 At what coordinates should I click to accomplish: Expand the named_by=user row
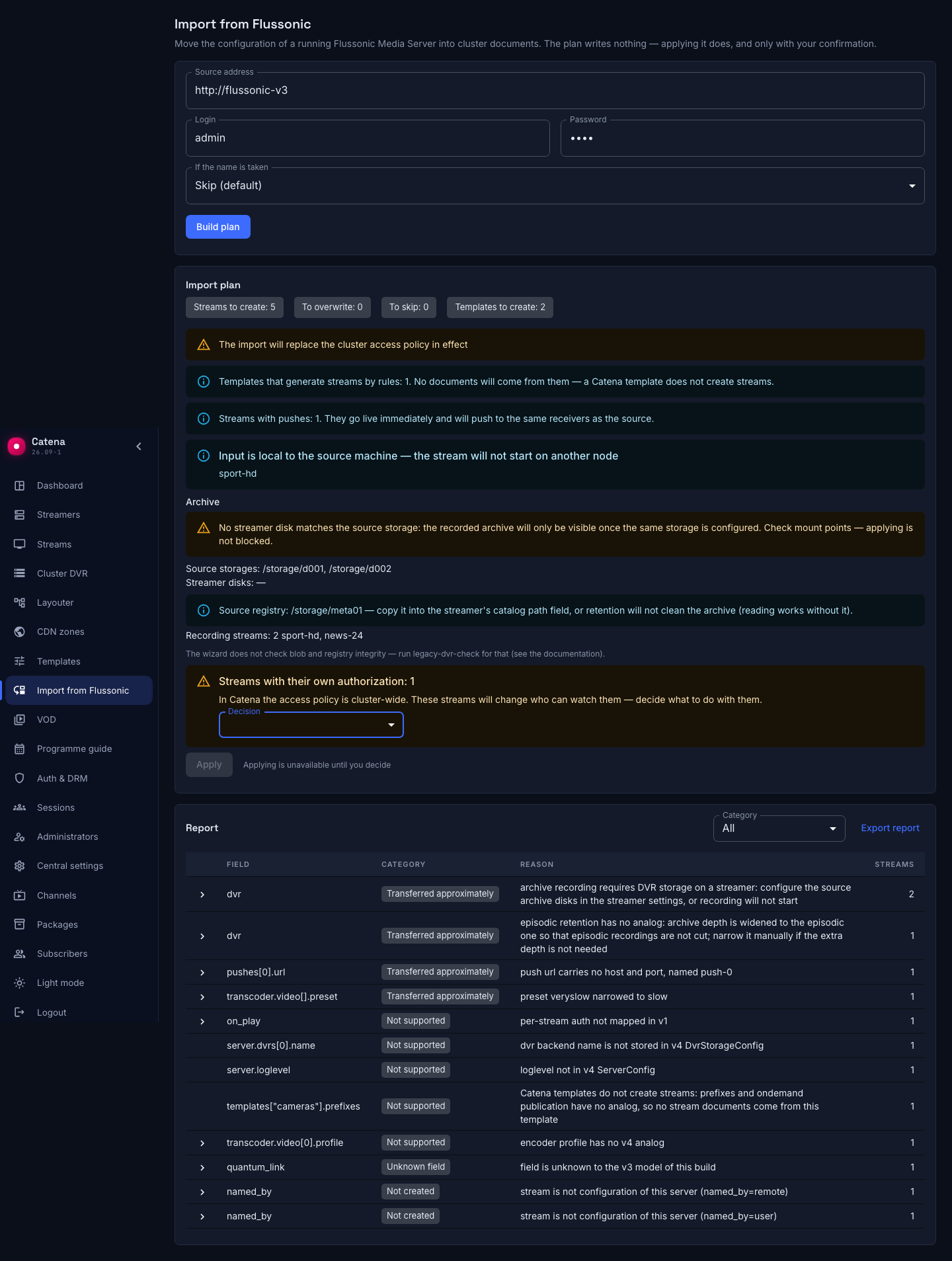pos(202,1217)
